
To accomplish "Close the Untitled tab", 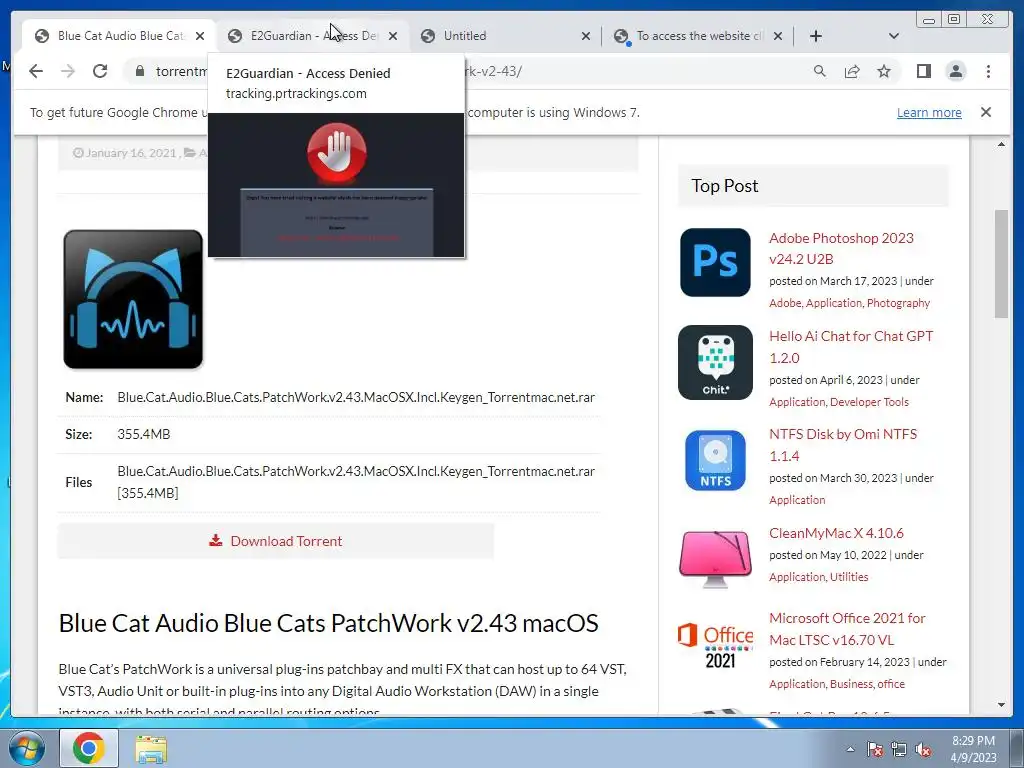I will (586, 36).
